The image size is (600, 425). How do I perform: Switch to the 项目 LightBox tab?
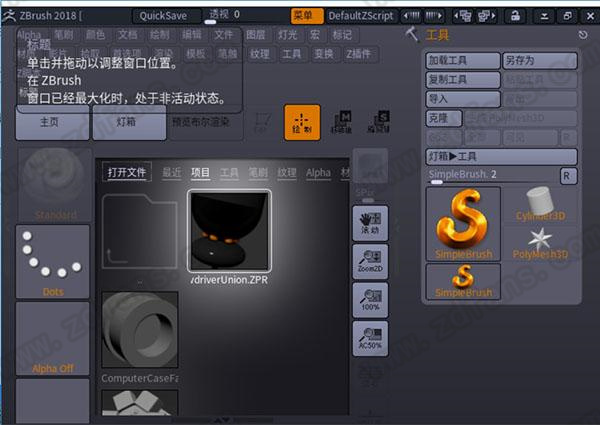201,173
